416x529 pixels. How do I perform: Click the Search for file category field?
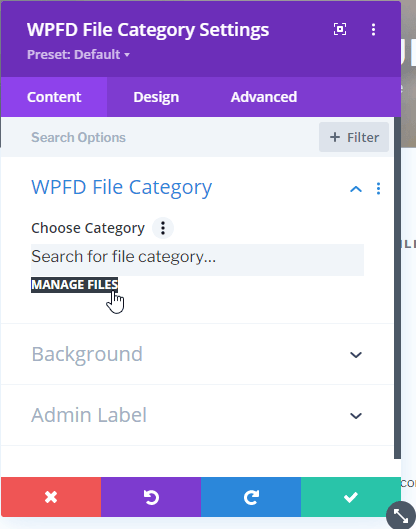point(197,259)
